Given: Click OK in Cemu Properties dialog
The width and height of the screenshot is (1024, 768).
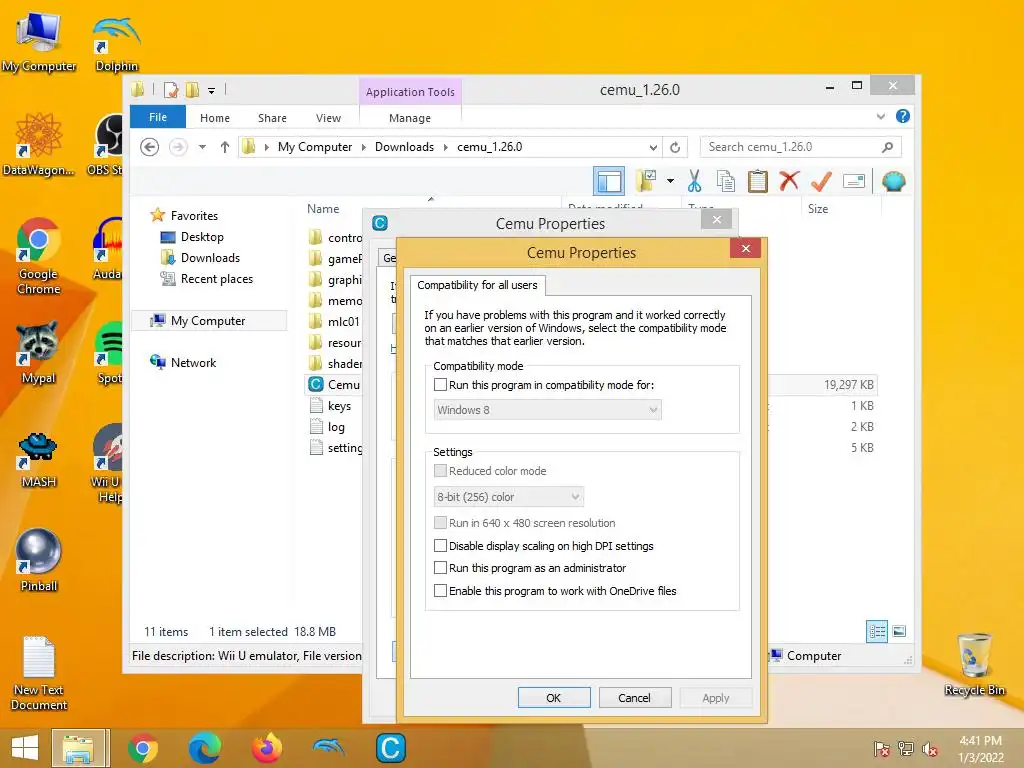Looking at the screenshot, I should 554,697.
